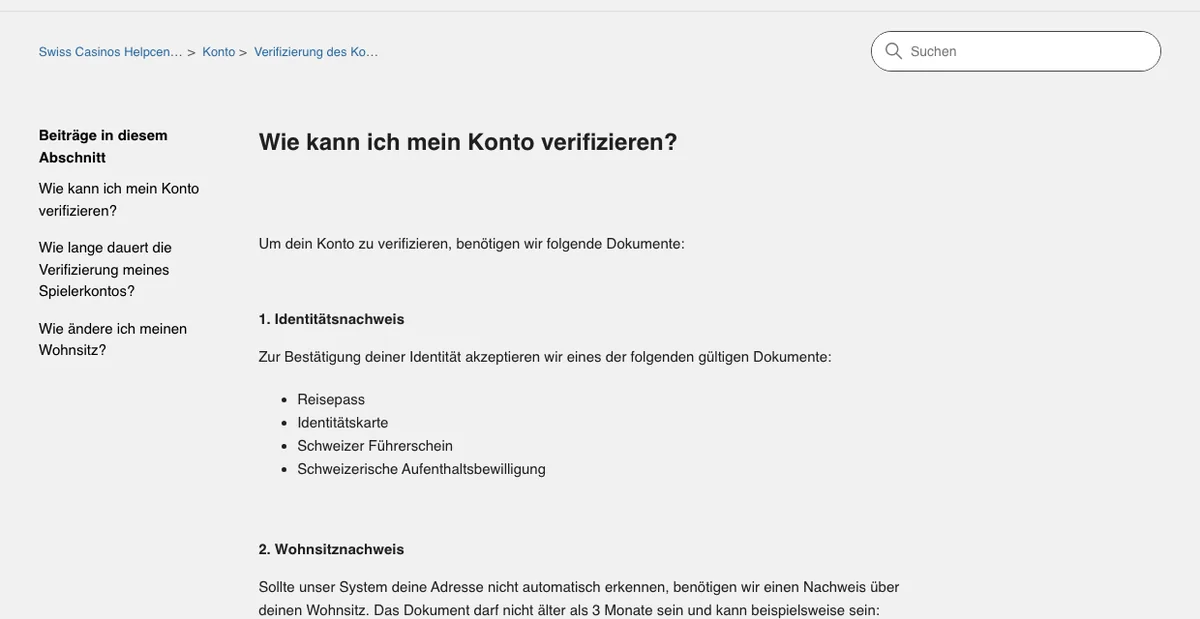The image size is (1200, 619).
Task: Click the sidebar heading Beiträge in diesem Abschnitt
Action: 103,146
